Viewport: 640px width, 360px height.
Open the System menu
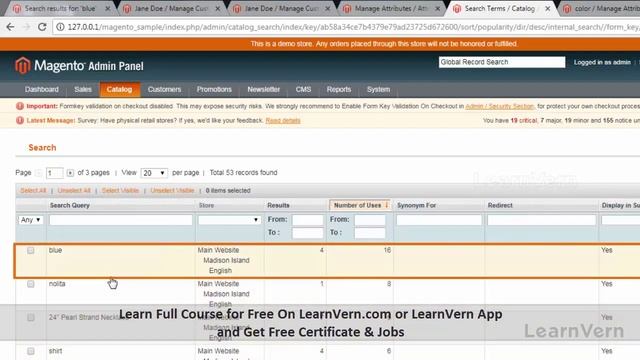point(378,89)
